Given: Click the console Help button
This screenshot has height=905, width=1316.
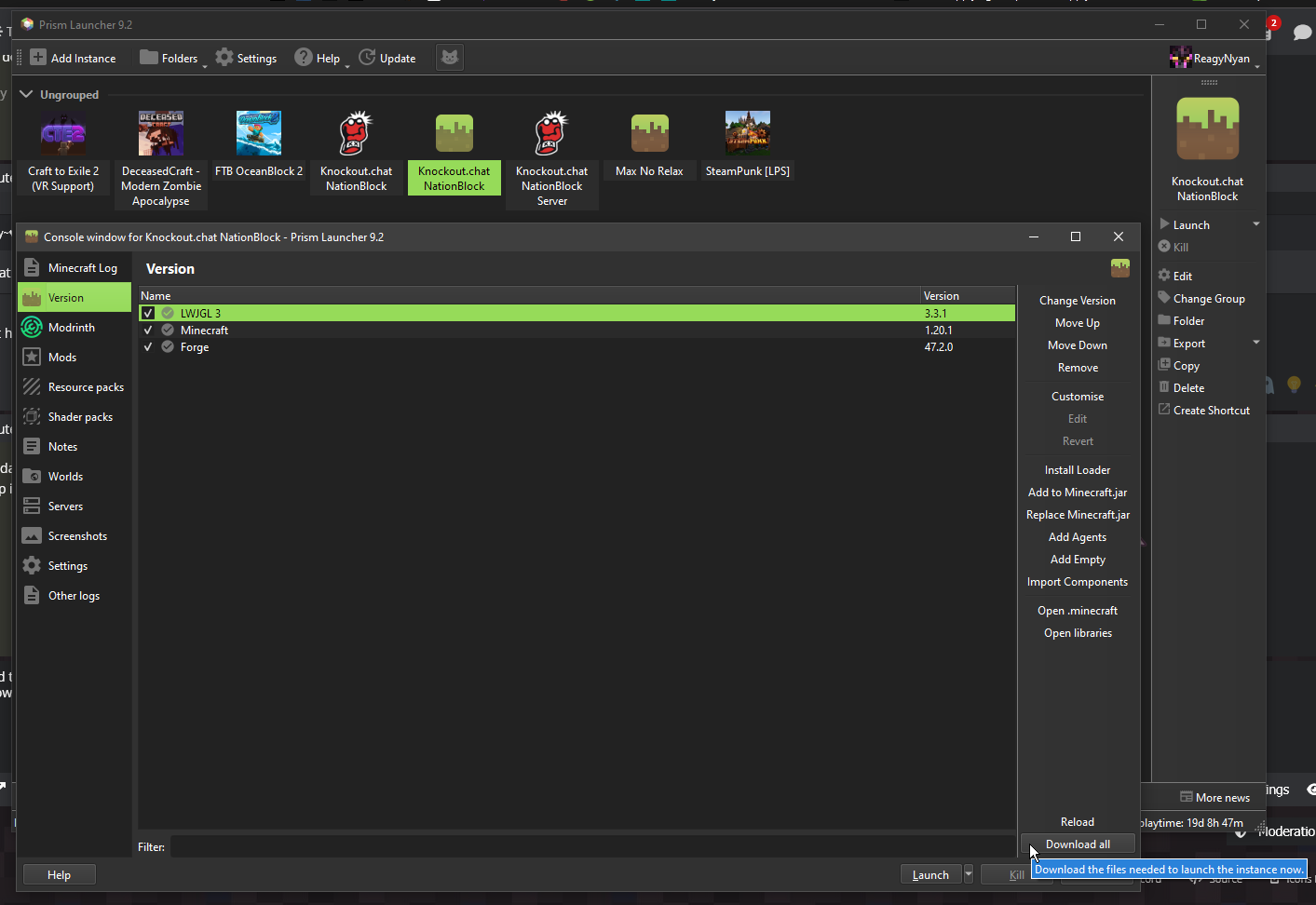Looking at the screenshot, I should tap(59, 875).
